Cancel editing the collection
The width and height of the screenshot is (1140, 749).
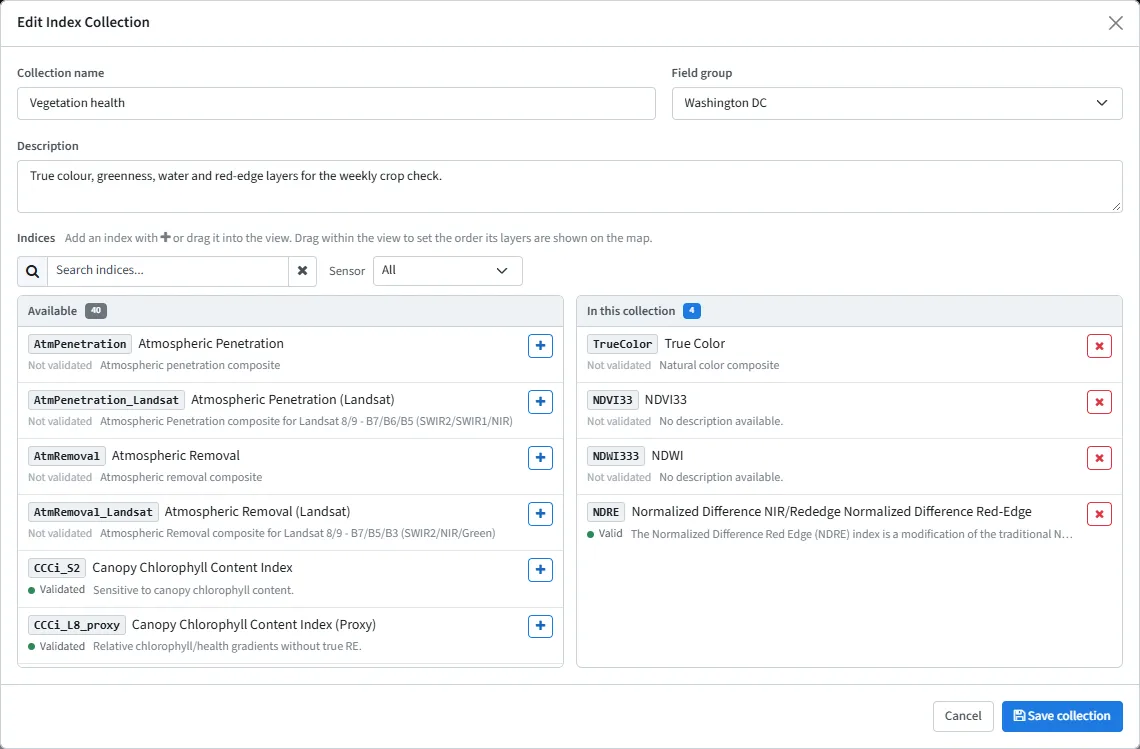click(963, 716)
